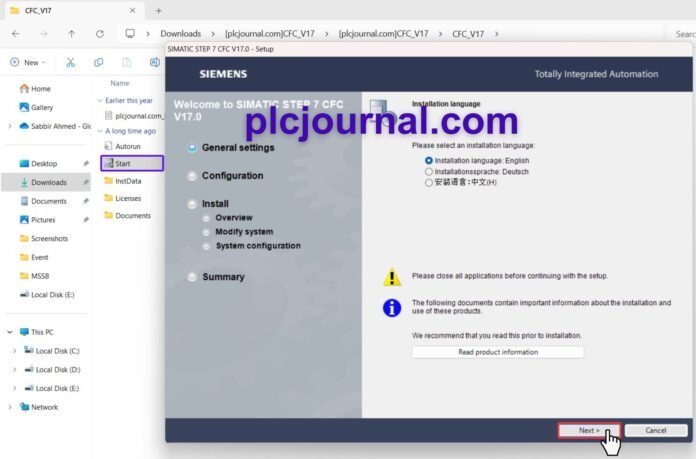Choose the Chinese installation language option
The width and height of the screenshot is (696, 459).
click(x=430, y=183)
